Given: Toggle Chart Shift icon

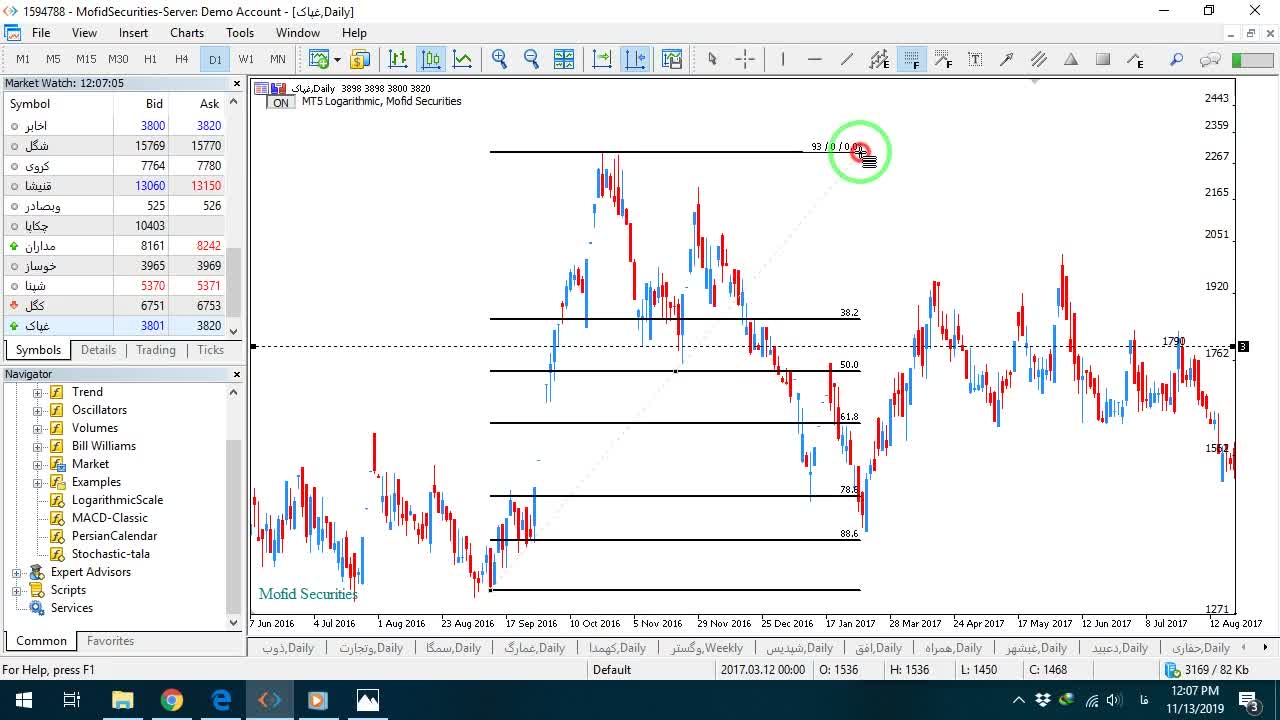Looking at the screenshot, I should click(635, 59).
